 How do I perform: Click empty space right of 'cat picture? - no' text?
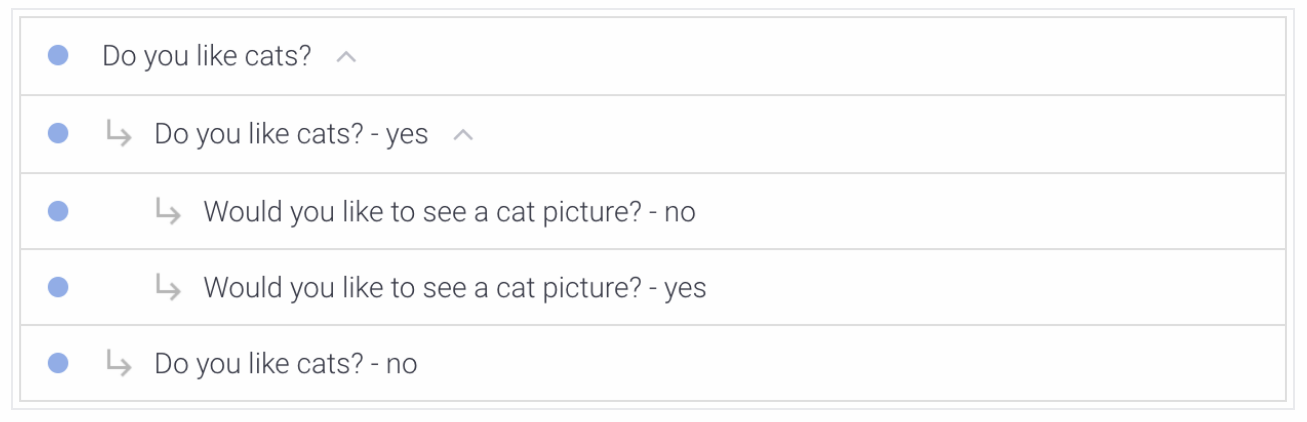coord(990,211)
